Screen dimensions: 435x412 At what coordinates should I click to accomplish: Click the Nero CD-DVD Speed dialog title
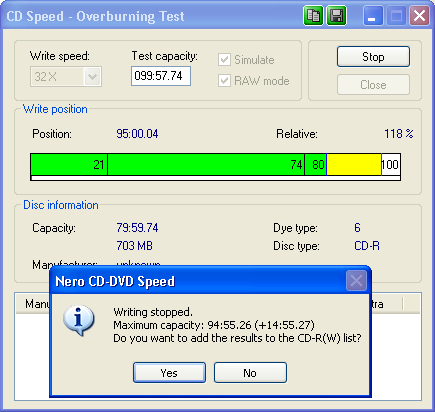pyautogui.click(x=115, y=281)
